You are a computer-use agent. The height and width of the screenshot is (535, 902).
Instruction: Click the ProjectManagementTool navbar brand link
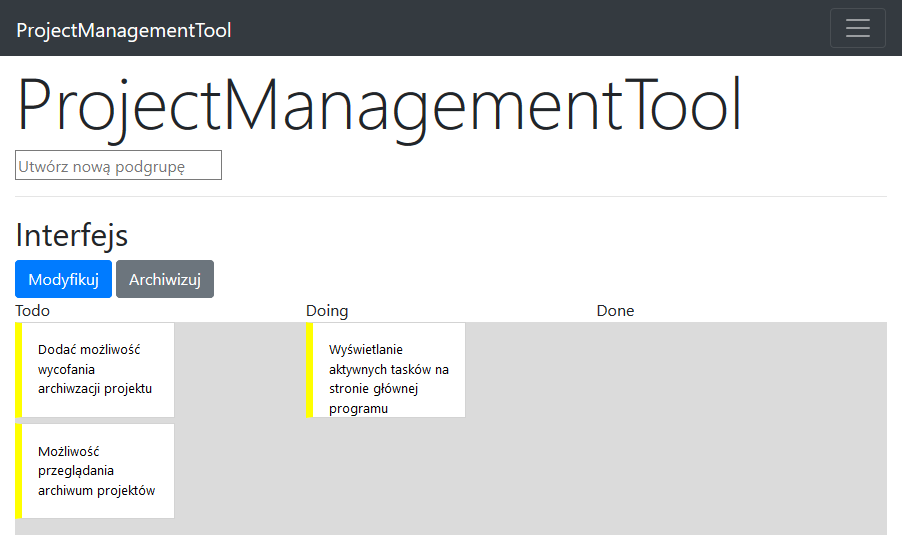click(x=124, y=30)
